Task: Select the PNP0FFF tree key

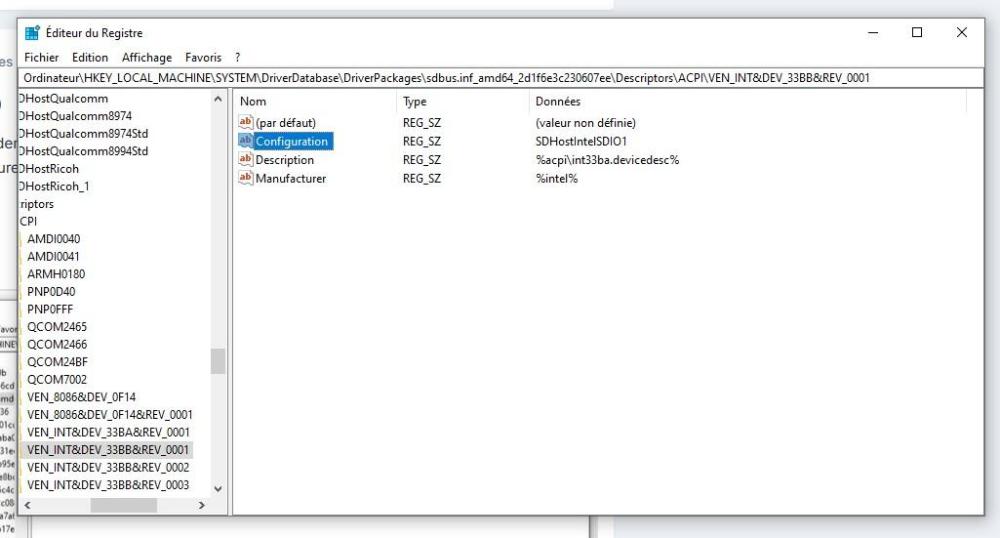Action: click(x=50, y=309)
